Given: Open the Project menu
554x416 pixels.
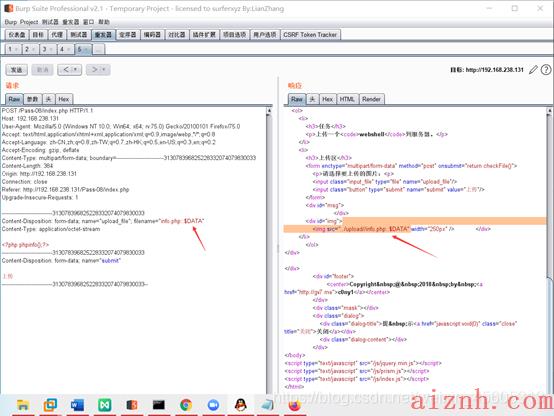Looking at the screenshot, I should 29,22.
